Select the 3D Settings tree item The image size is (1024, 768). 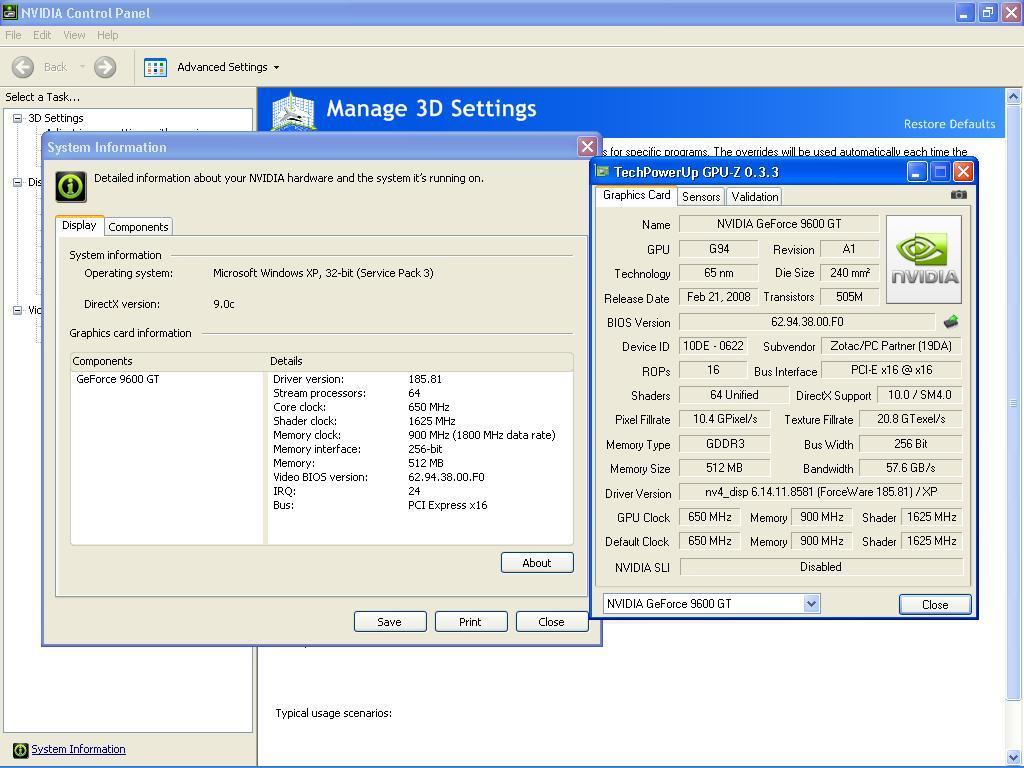point(56,118)
